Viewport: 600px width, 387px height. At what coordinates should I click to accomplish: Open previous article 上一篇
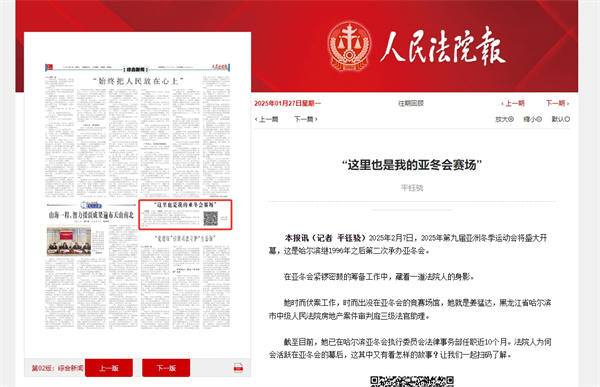267,119
